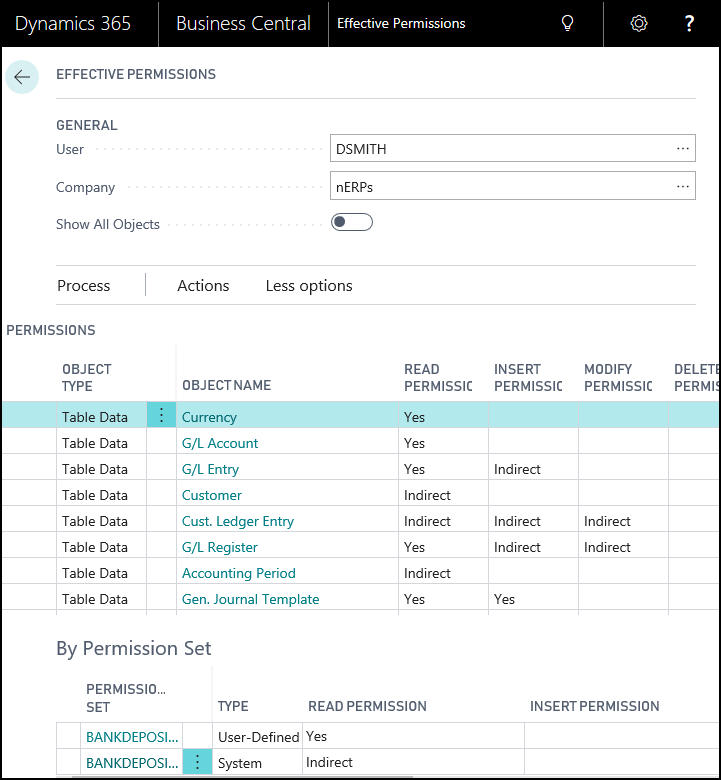Sort by Object Type column header

87,378
